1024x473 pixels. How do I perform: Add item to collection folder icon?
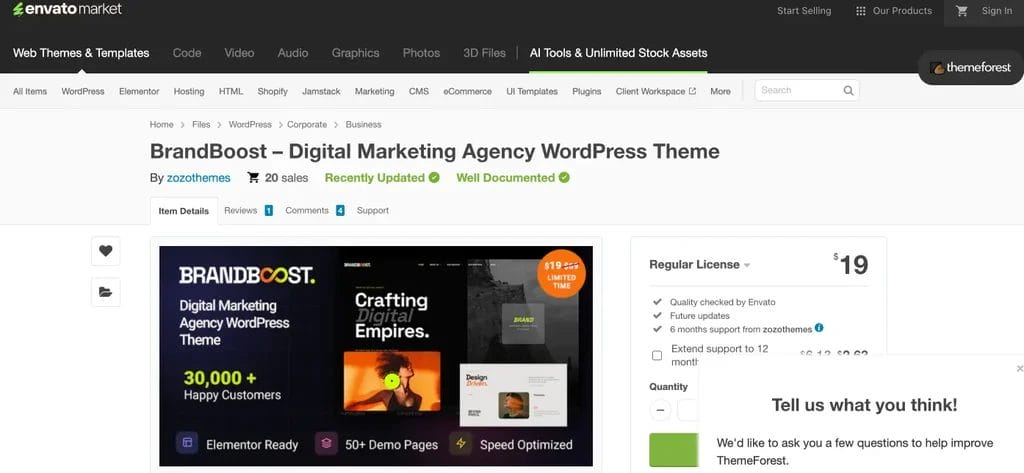pyautogui.click(x=106, y=292)
